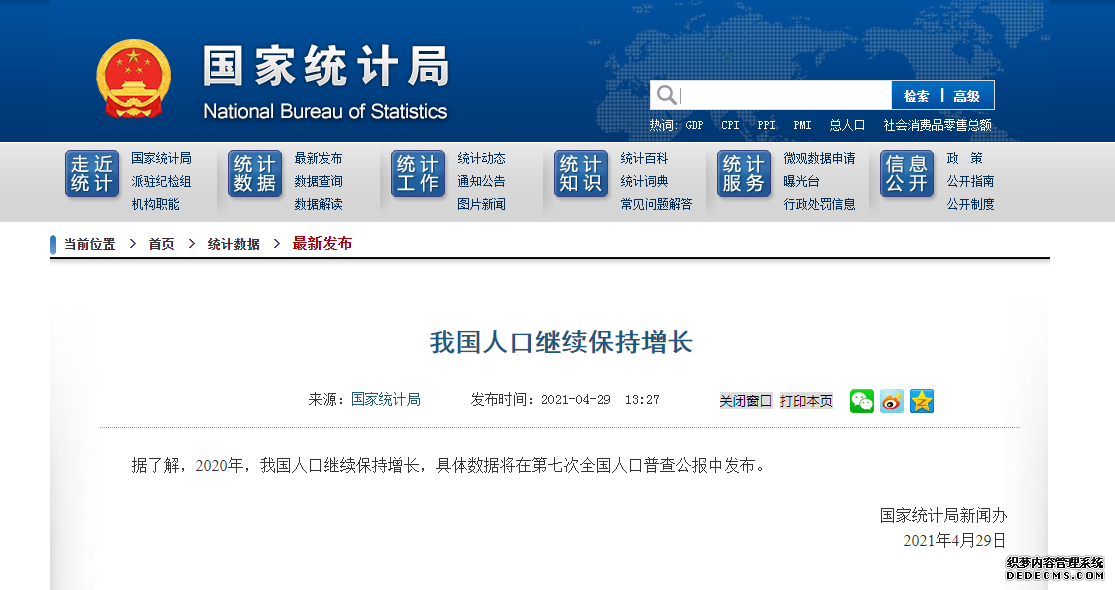The width and height of the screenshot is (1115, 590).
Task: Open the 统计服务 blue tile
Action: coord(744,174)
